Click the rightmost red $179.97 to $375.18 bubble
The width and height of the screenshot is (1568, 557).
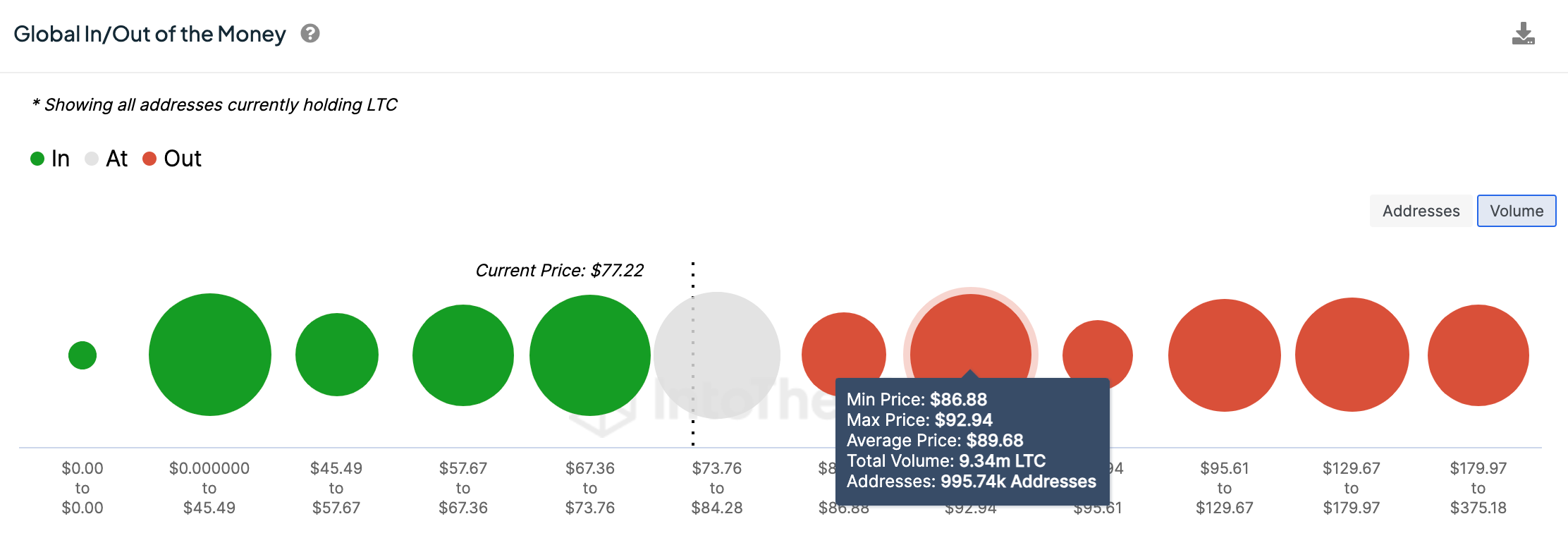pyautogui.click(x=1481, y=355)
